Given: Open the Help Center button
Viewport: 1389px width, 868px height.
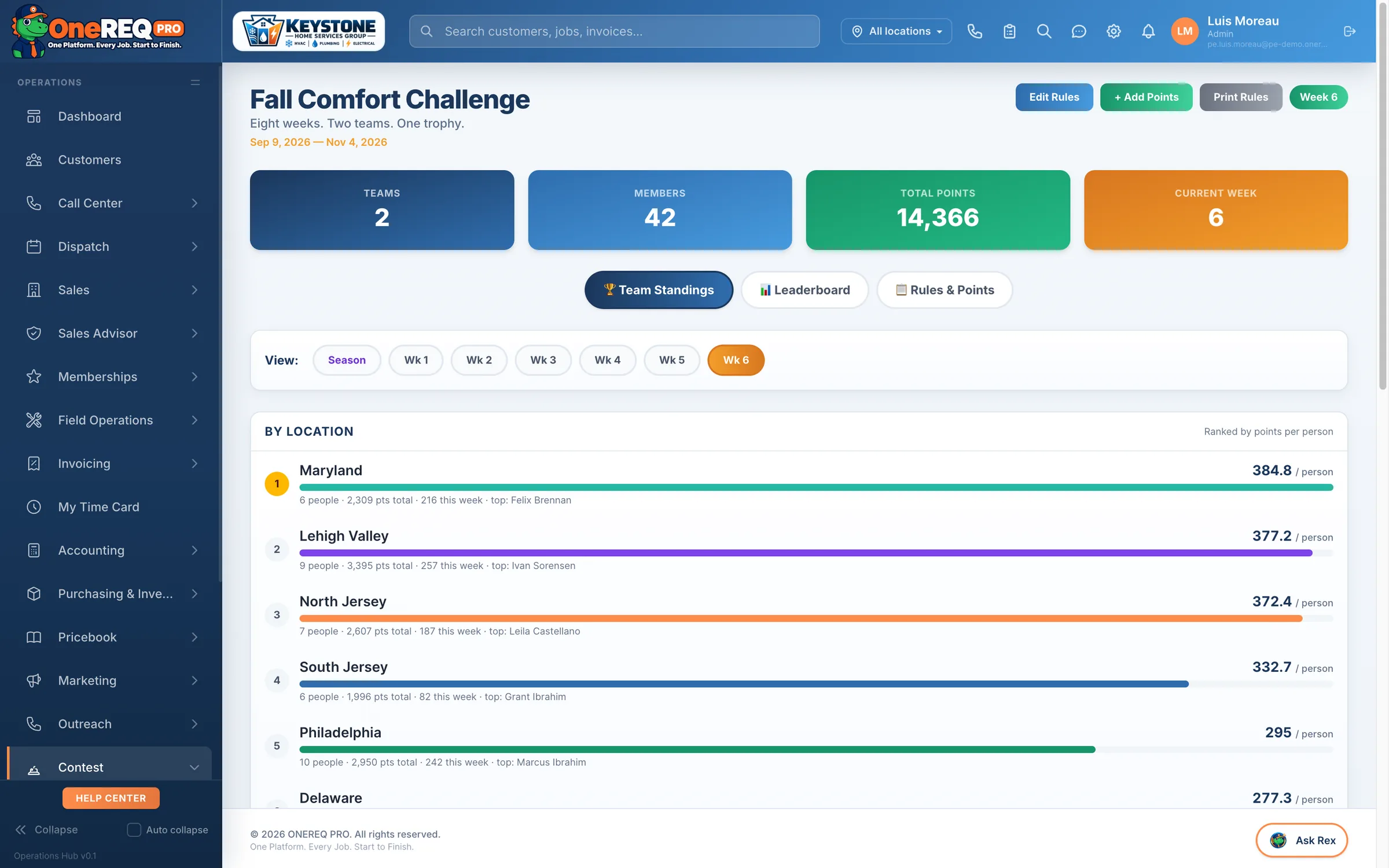Looking at the screenshot, I should coord(111,798).
